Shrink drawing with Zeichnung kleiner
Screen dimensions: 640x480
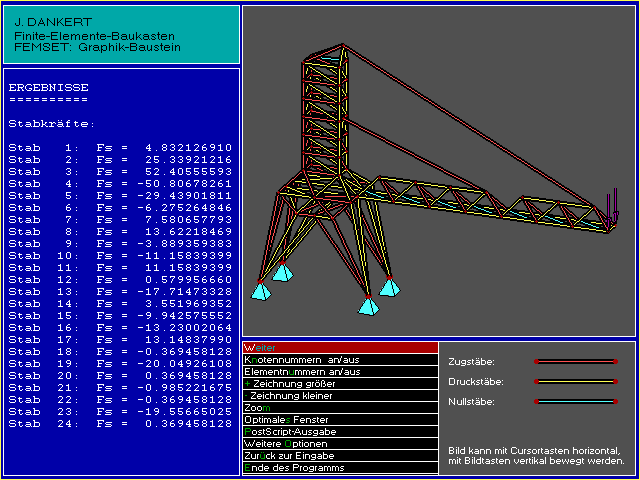[x=340, y=396]
